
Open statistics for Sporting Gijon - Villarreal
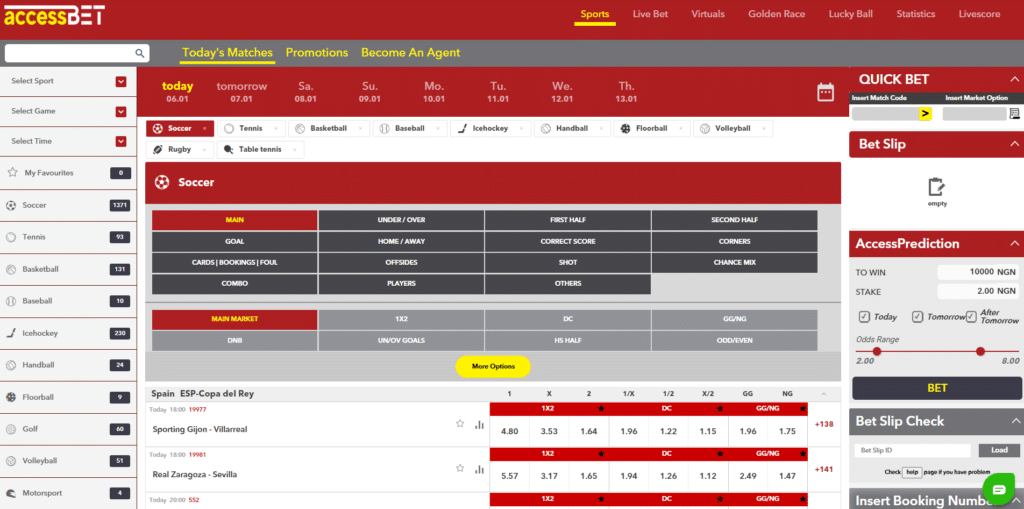tap(479, 425)
